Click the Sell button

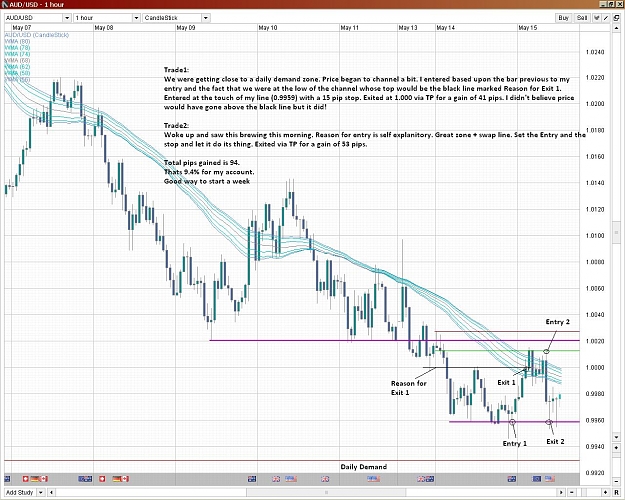pyautogui.click(x=582, y=18)
